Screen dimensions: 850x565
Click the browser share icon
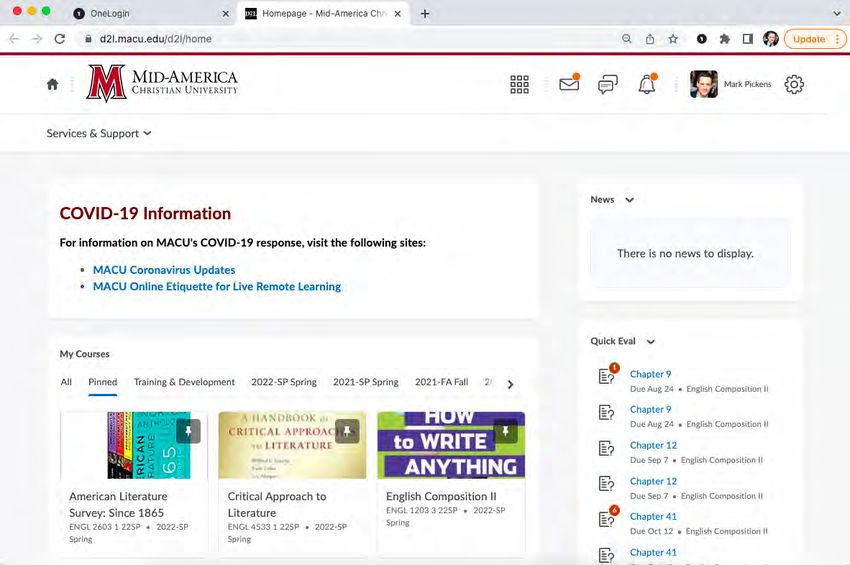pos(650,39)
